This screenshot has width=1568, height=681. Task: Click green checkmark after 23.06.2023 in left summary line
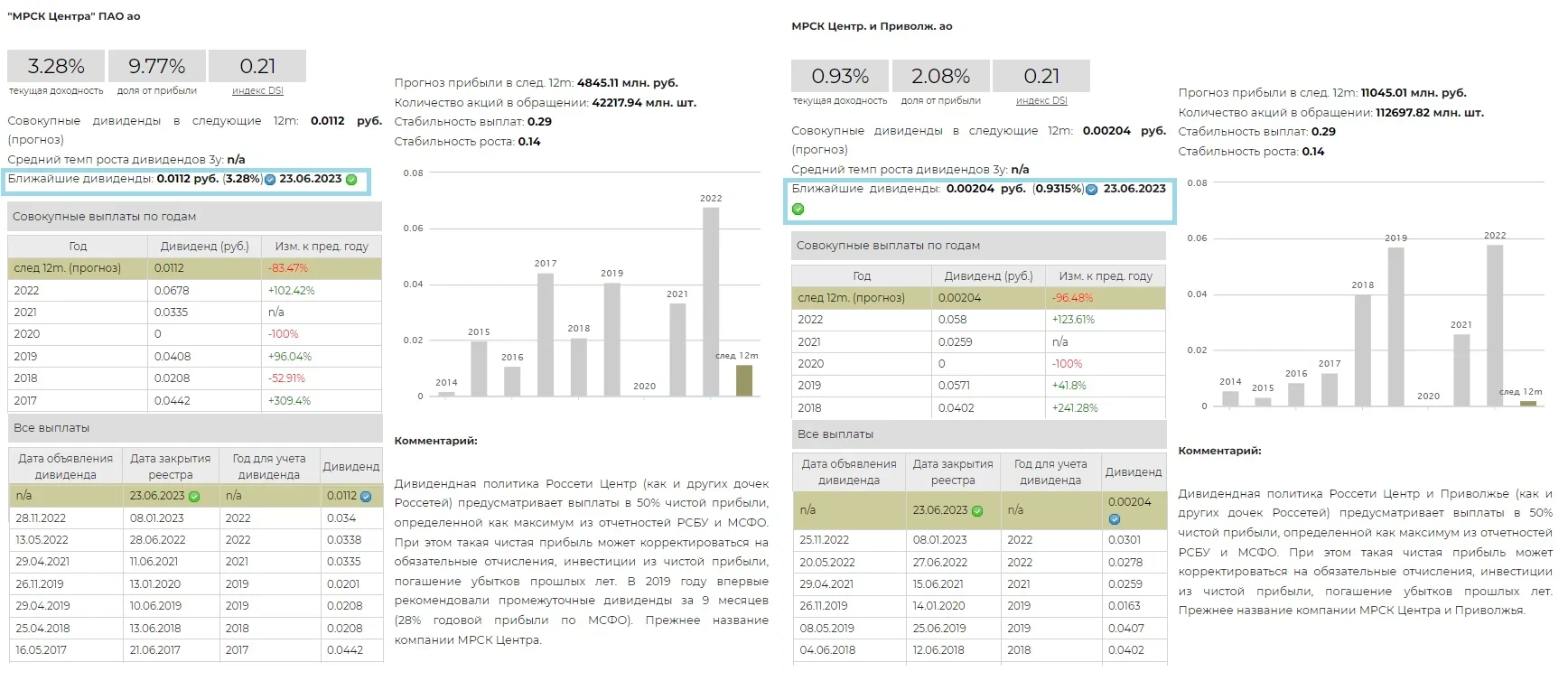point(351,180)
